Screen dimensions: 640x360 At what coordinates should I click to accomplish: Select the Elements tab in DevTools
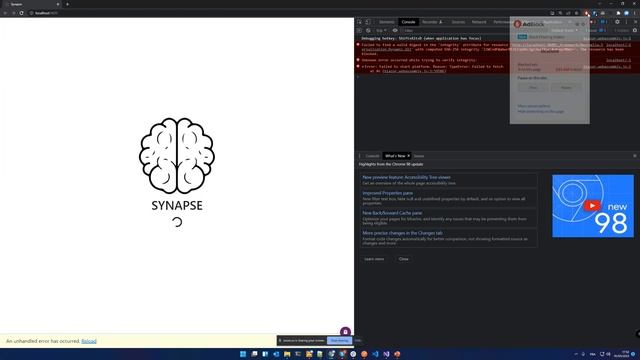tap(387, 22)
